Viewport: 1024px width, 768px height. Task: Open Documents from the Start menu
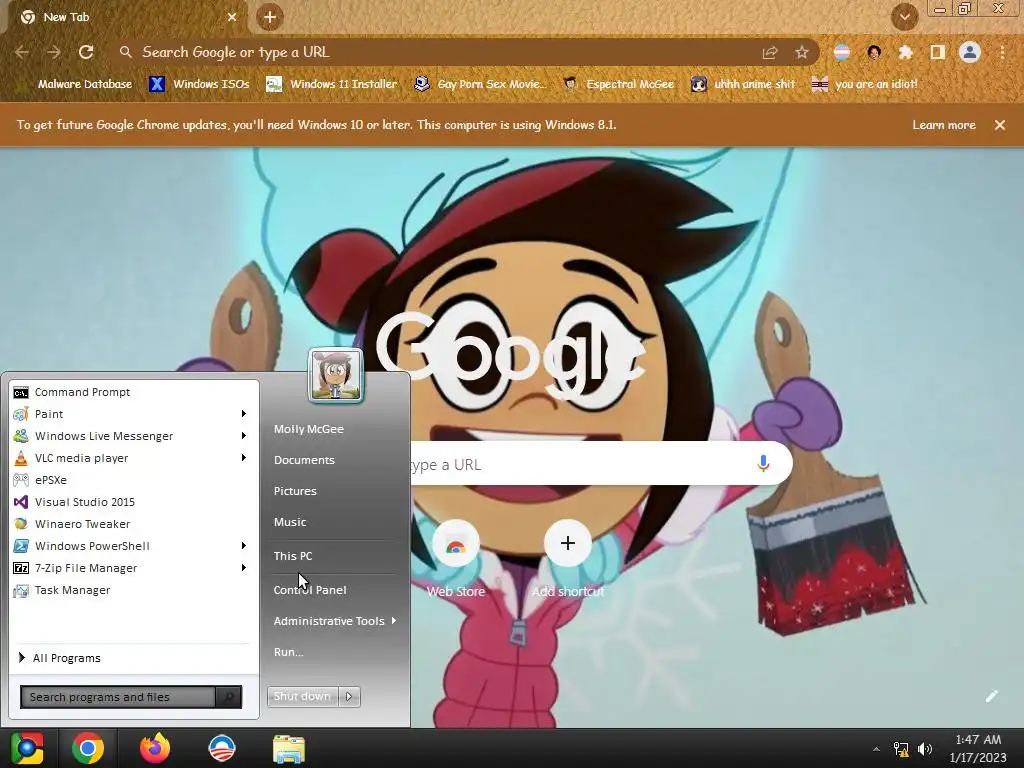pos(304,460)
